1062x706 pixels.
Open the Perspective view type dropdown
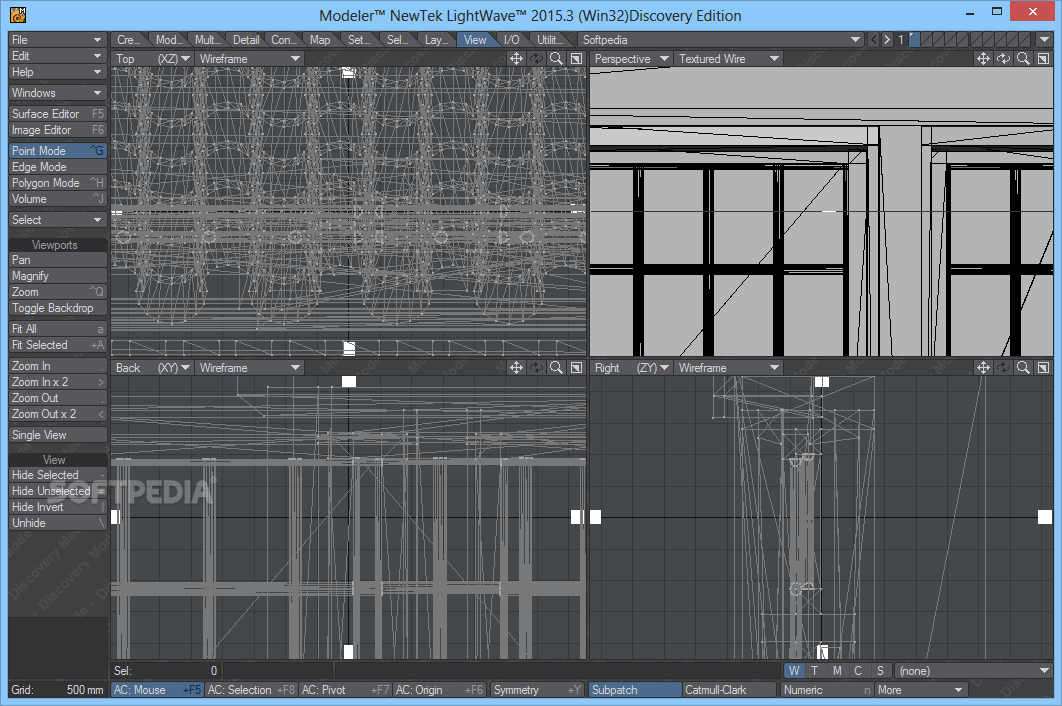(x=631, y=59)
